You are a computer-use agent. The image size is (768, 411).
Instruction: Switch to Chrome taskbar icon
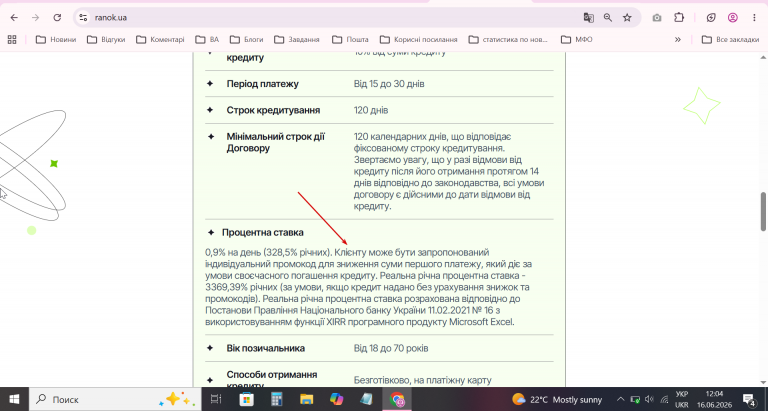(397, 399)
